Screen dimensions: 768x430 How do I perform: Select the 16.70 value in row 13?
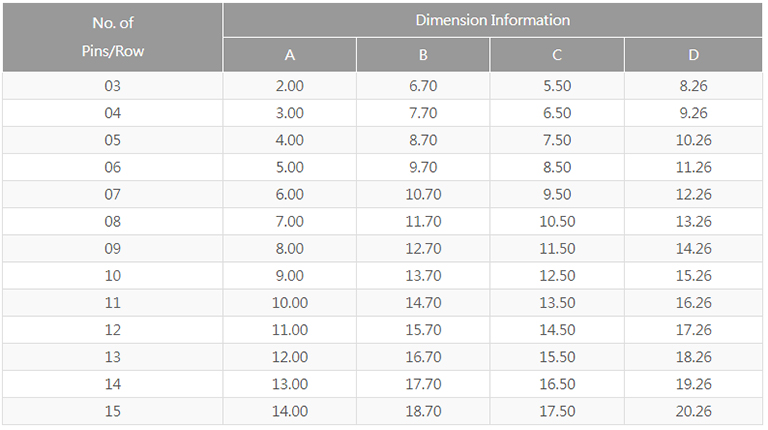click(423, 356)
